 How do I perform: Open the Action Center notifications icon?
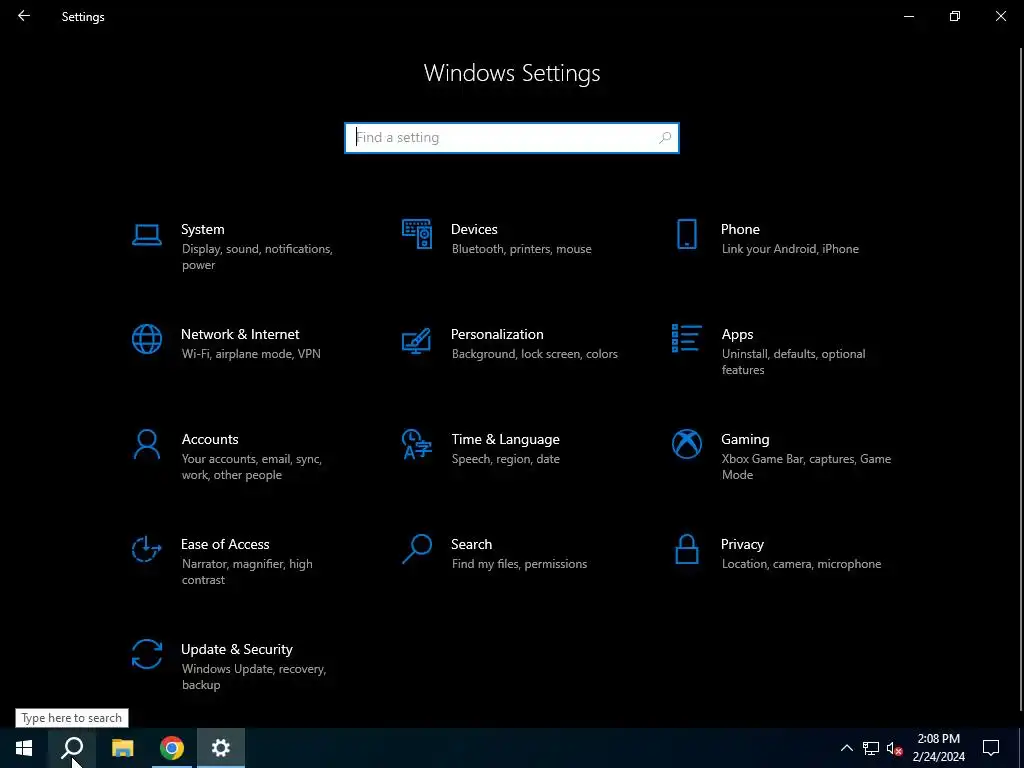(991, 748)
